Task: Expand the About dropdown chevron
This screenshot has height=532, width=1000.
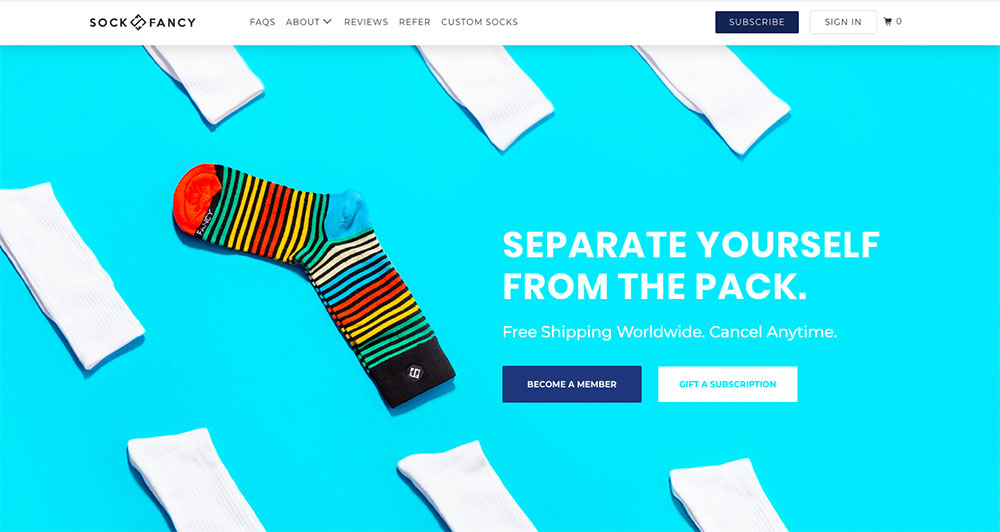Action: coord(327,22)
